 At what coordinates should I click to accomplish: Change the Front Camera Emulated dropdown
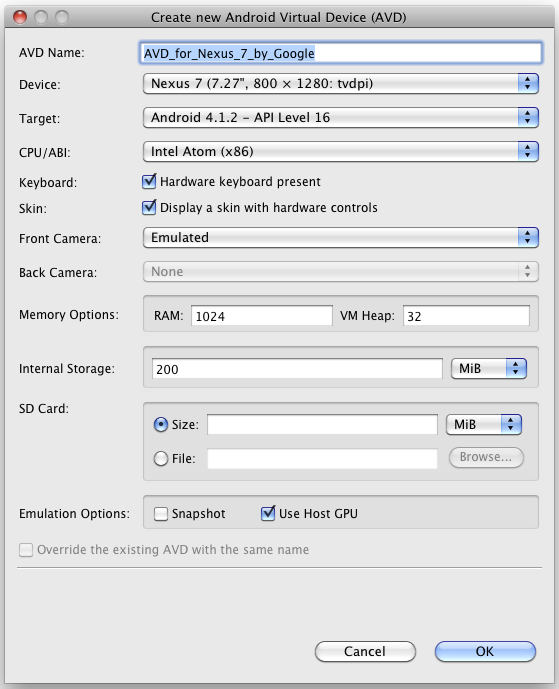click(x=341, y=237)
